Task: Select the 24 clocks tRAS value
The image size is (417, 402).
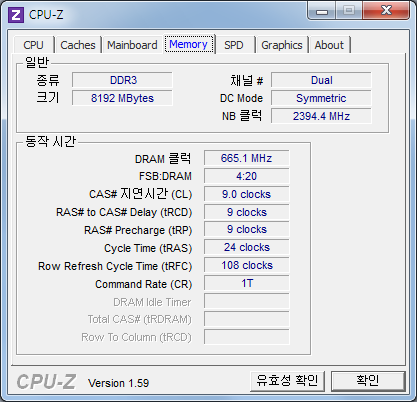Action: [x=247, y=247]
